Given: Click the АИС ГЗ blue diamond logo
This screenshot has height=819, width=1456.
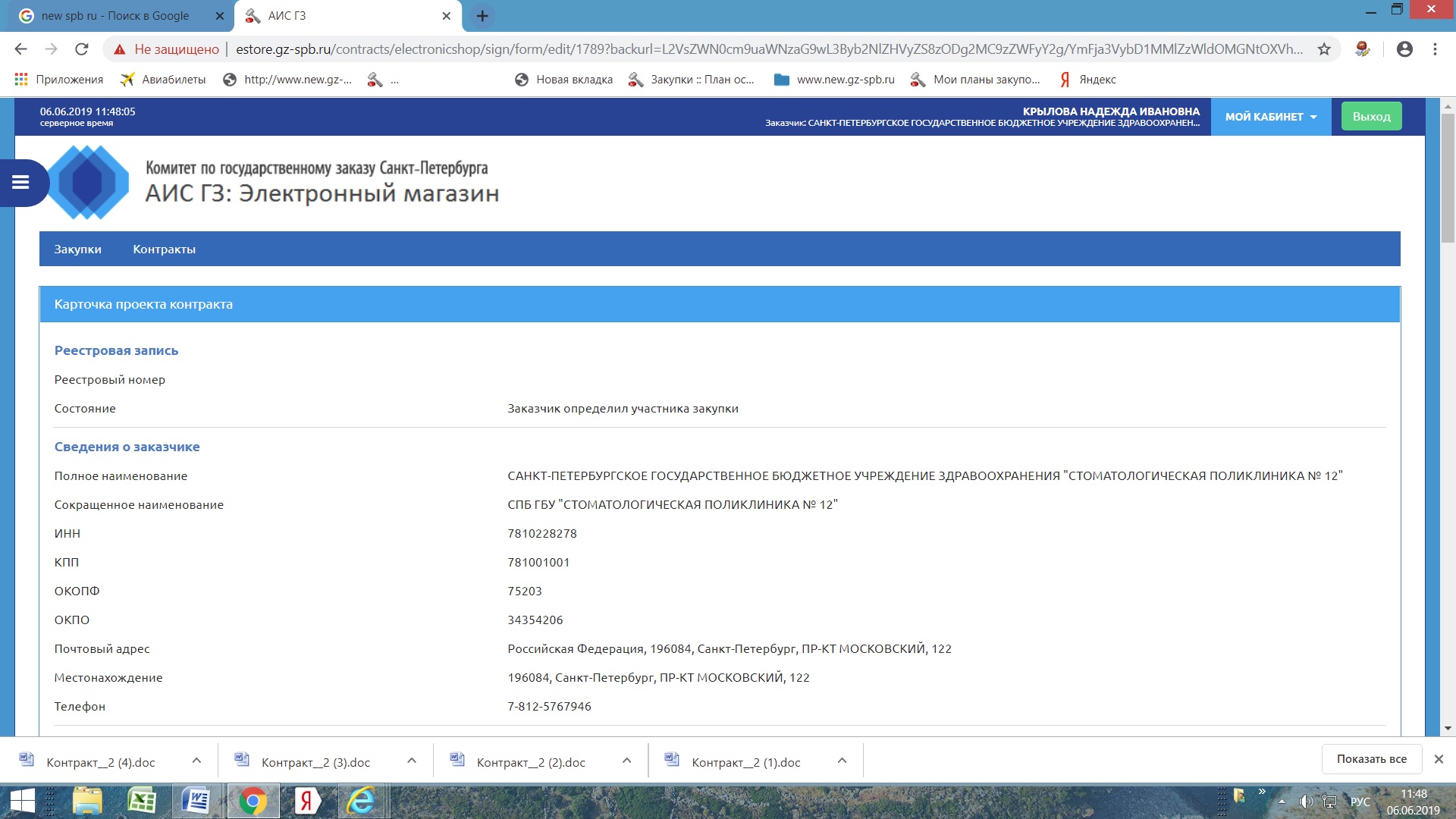Looking at the screenshot, I should tap(88, 183).
